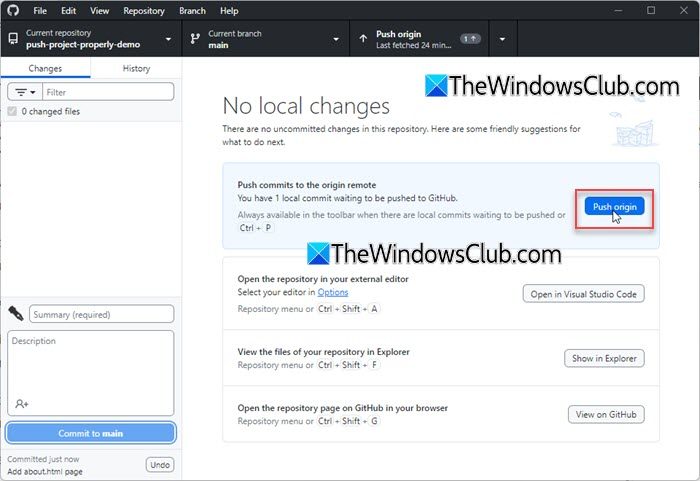Click 'Open the repository page on GitHub' text
Image resolution: width=700 pixels, height=481 pixels.
(x=342, y=408)
